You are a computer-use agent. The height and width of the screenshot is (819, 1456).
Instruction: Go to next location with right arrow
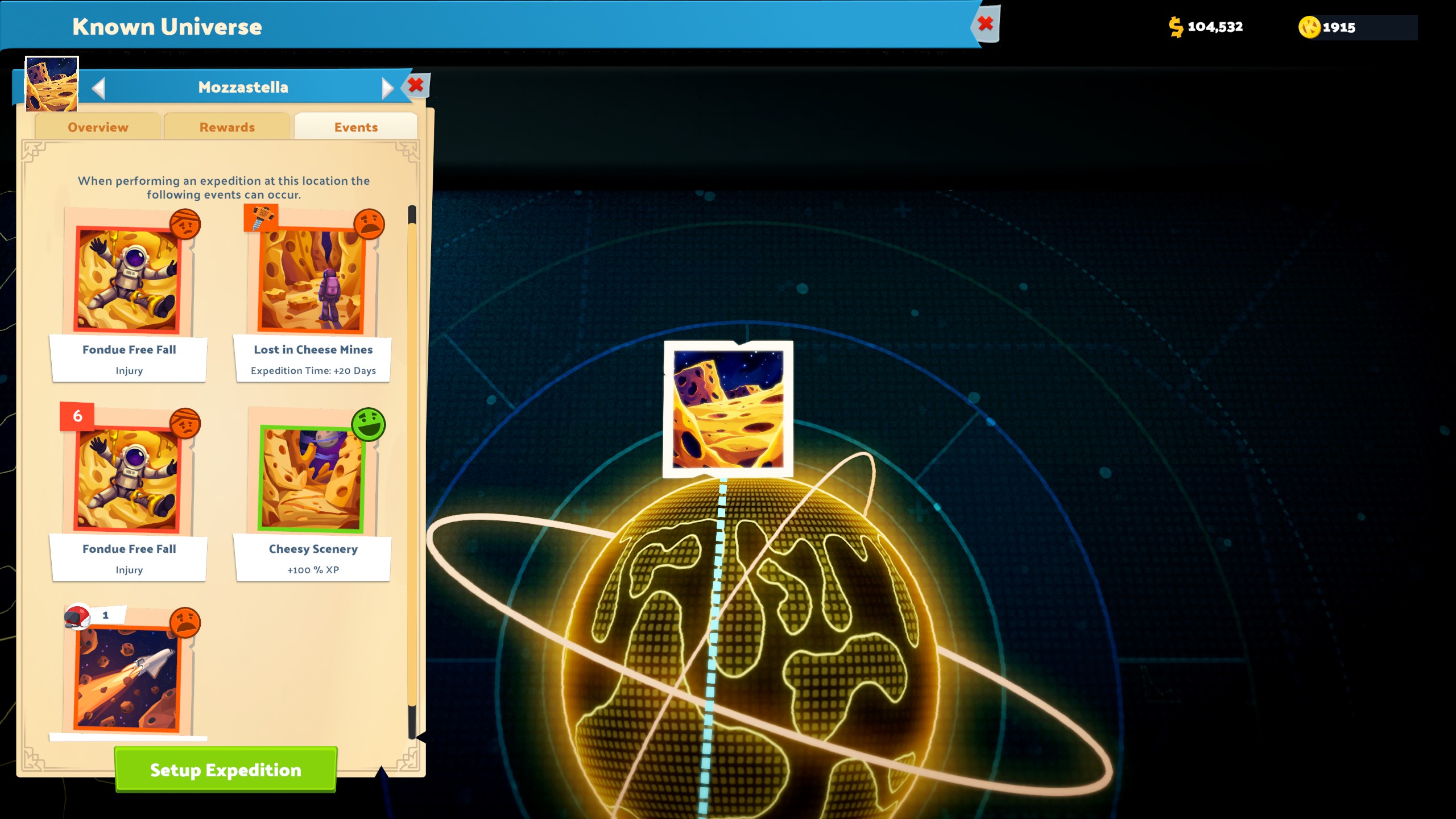[x=387, y=88]
